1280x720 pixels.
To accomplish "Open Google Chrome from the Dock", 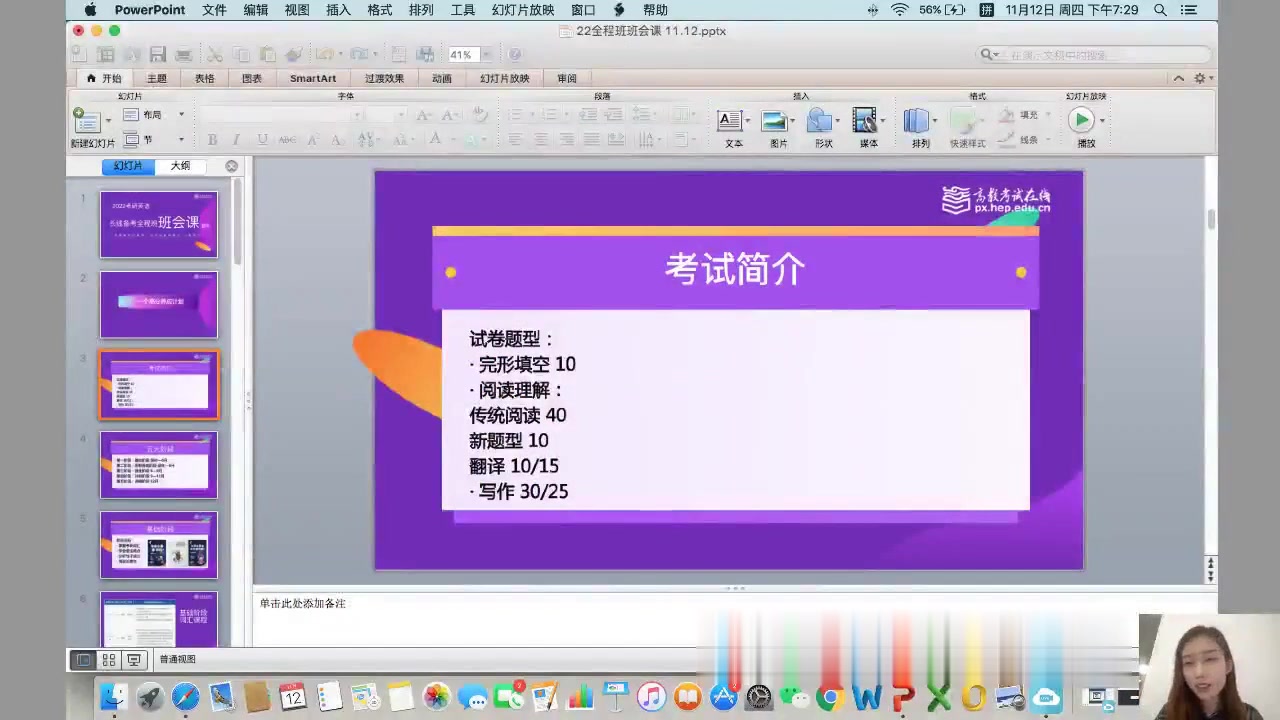I will pyautogui.click(x=830, y=697).
